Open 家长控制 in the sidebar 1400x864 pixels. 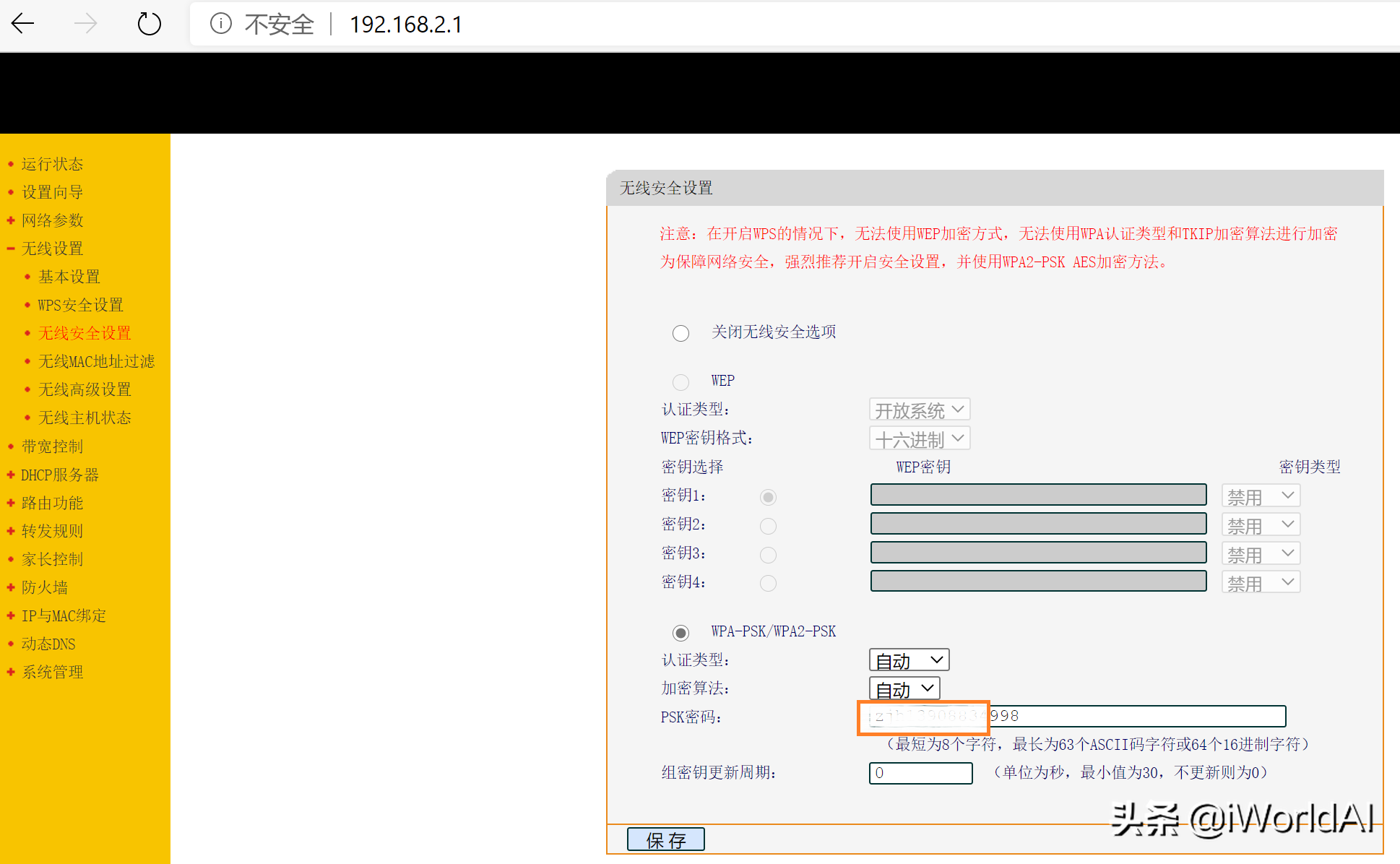click(x=52, y=559)
